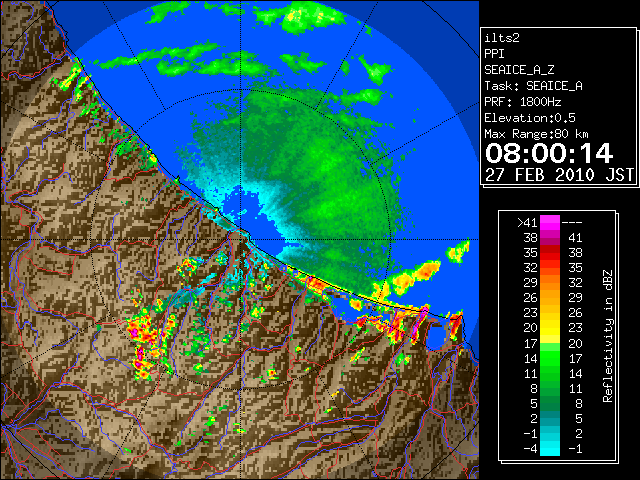
Task: Click the 'ilts2' radar site label
Action: click(502, 38)
